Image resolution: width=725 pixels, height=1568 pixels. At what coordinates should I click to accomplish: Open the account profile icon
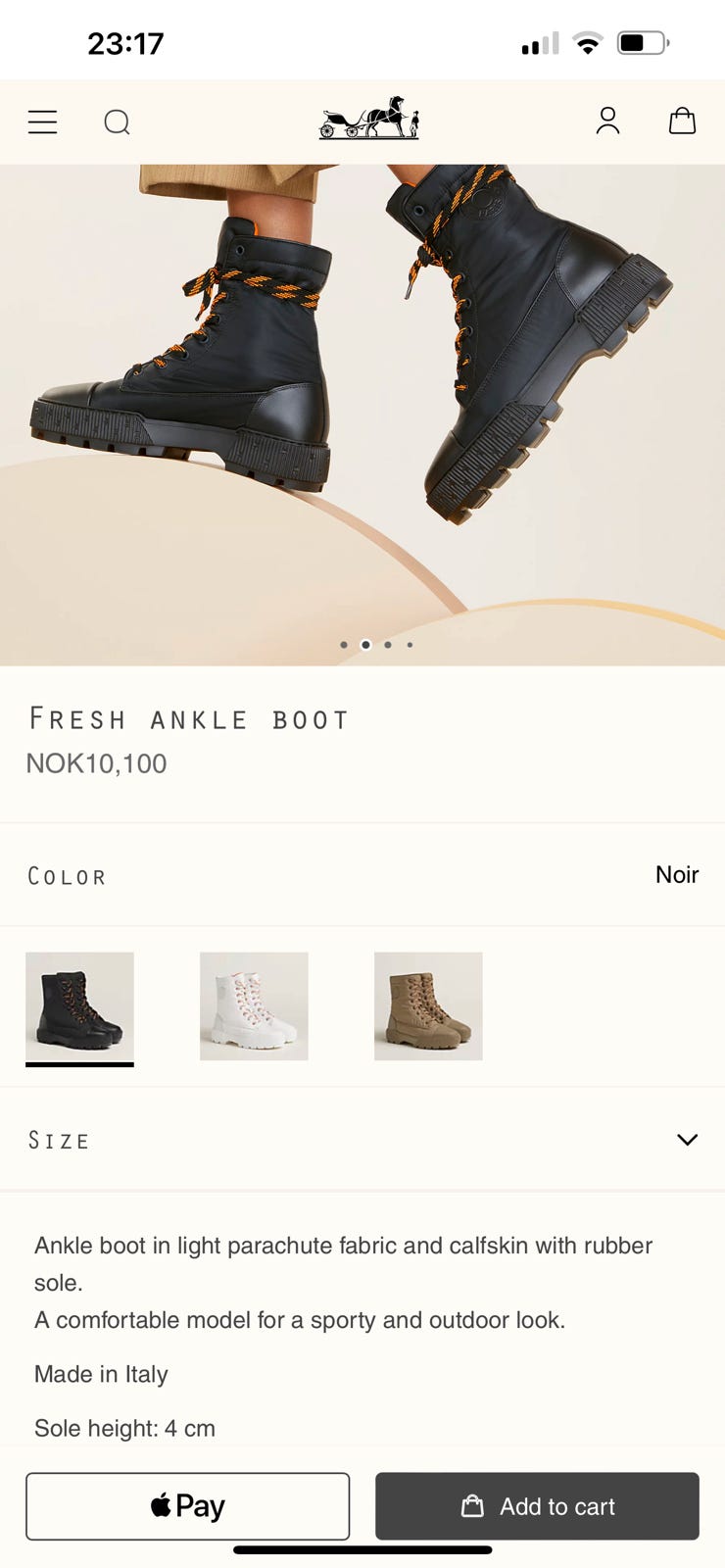coord(607,121)
